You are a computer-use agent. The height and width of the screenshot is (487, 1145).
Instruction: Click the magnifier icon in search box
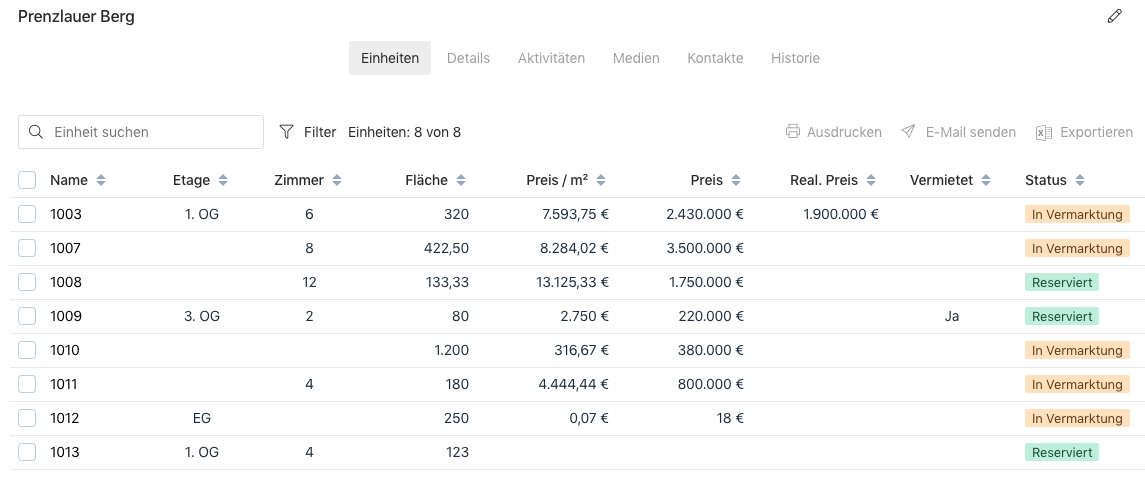point(37,132)
